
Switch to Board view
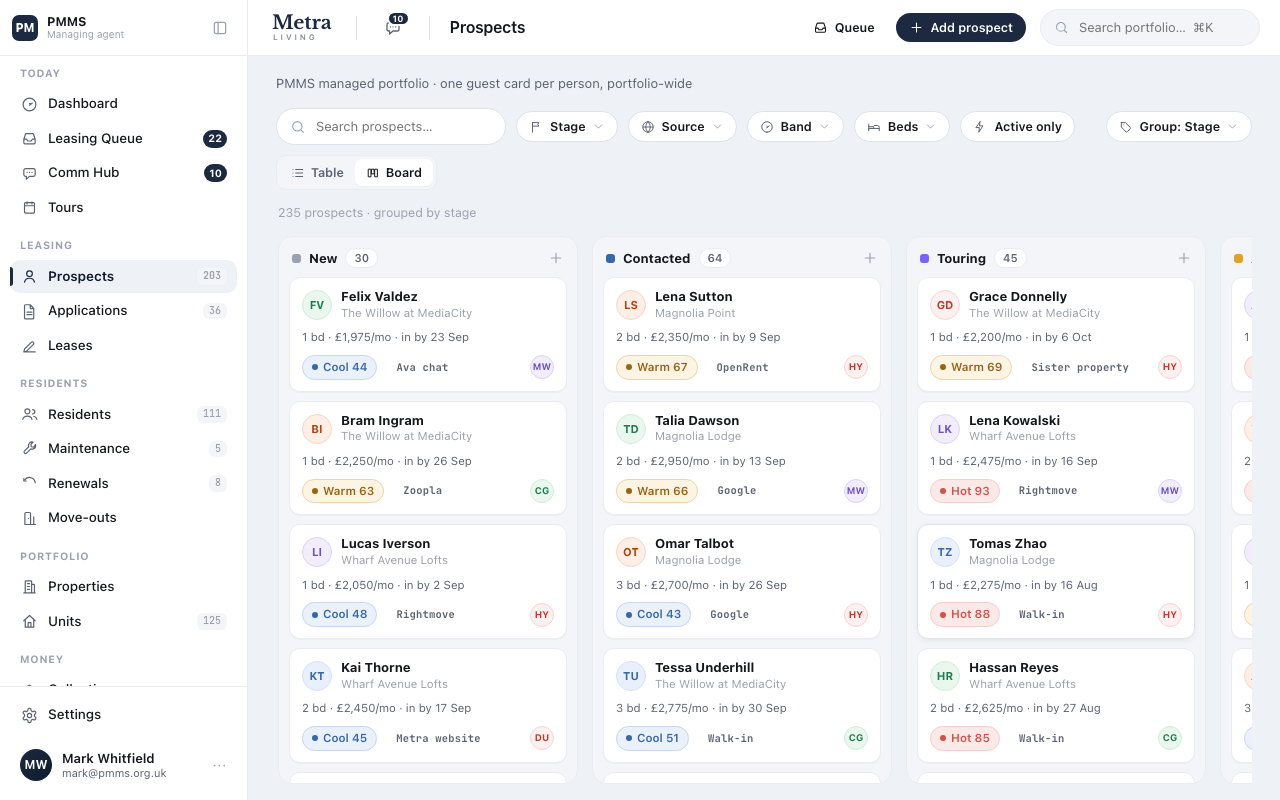[x=394, y=173]
